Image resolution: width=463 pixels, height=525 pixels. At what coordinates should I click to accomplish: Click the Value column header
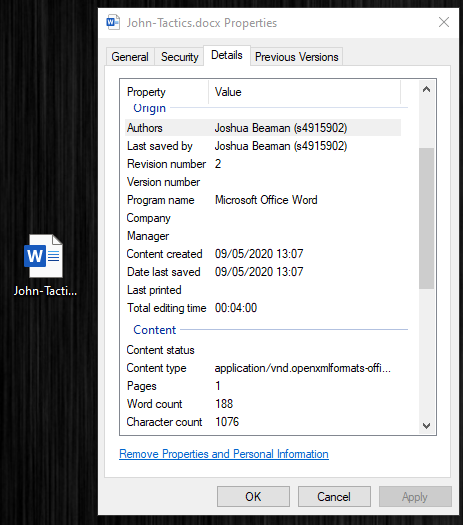(228, 92)
